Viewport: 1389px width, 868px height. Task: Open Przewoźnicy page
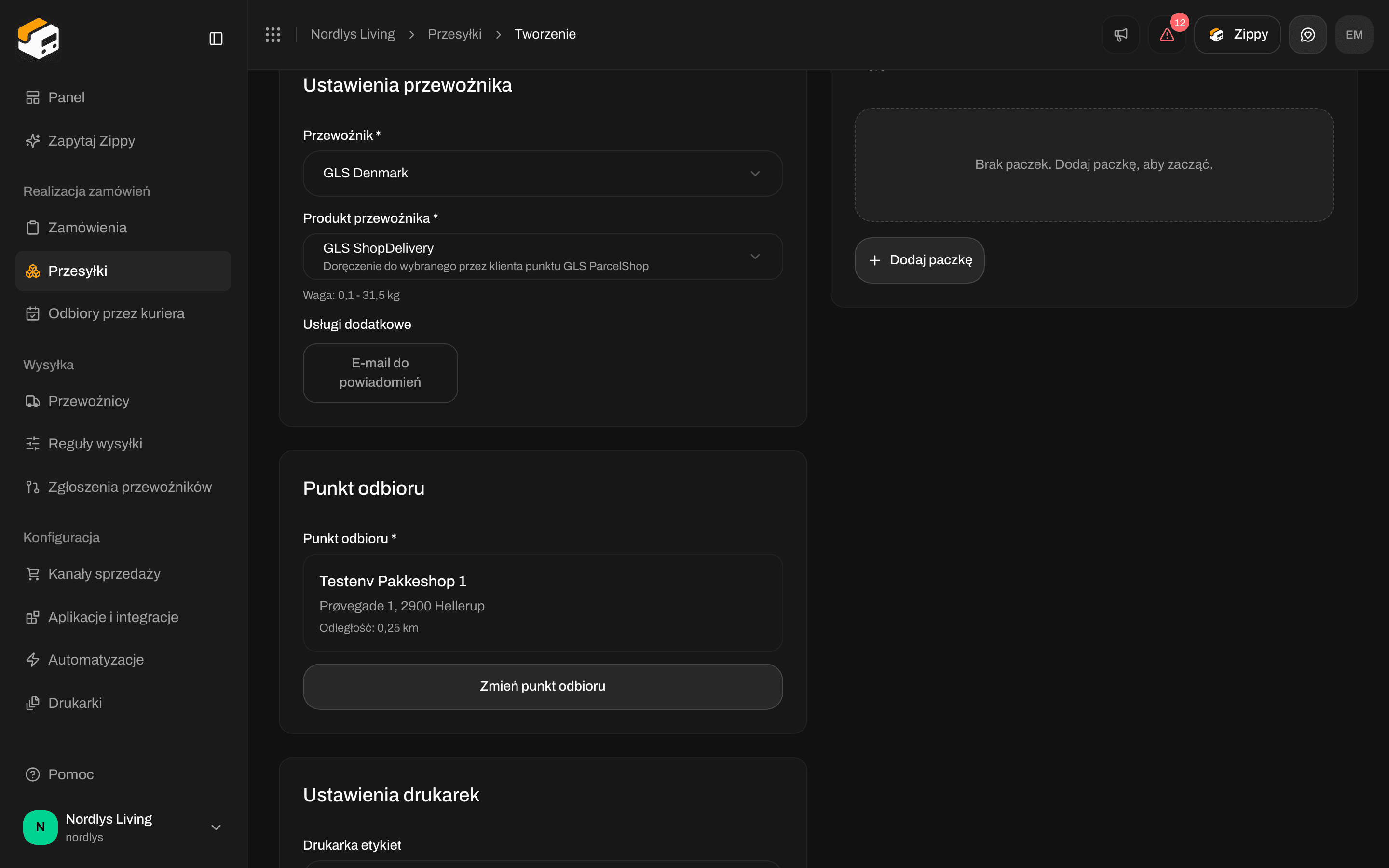[123, 401]
